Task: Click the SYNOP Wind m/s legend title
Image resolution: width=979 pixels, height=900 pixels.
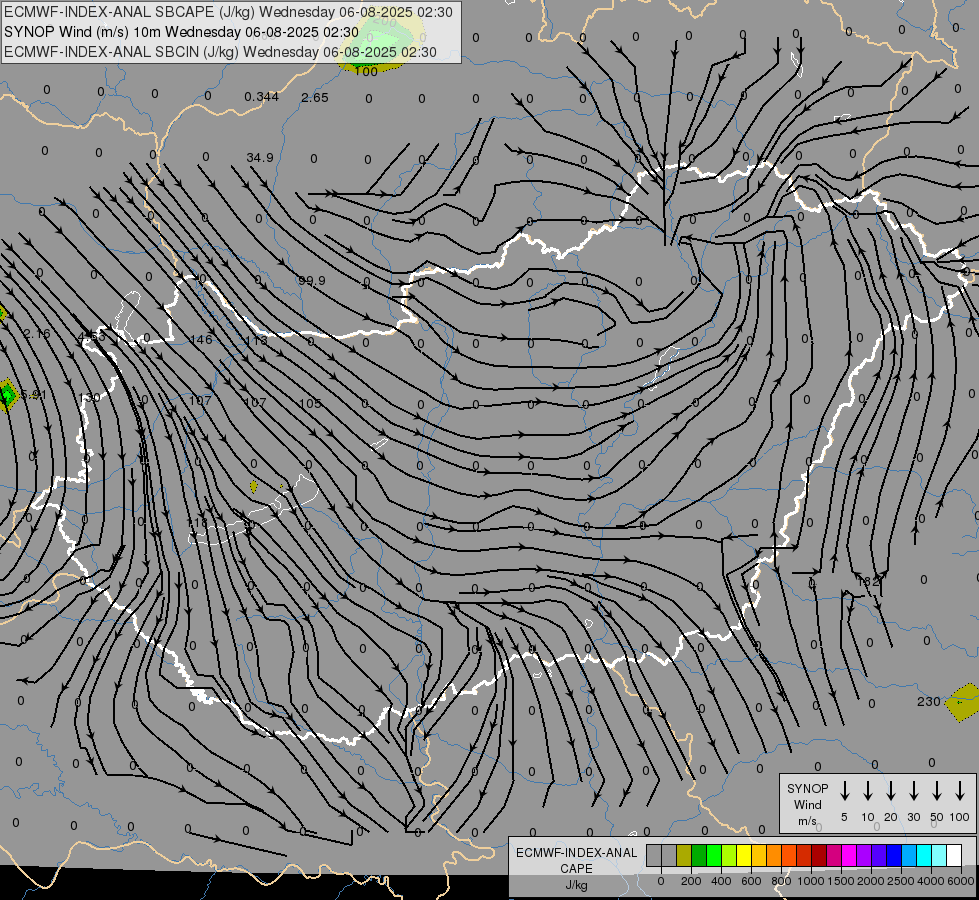Action: (807, 804)
